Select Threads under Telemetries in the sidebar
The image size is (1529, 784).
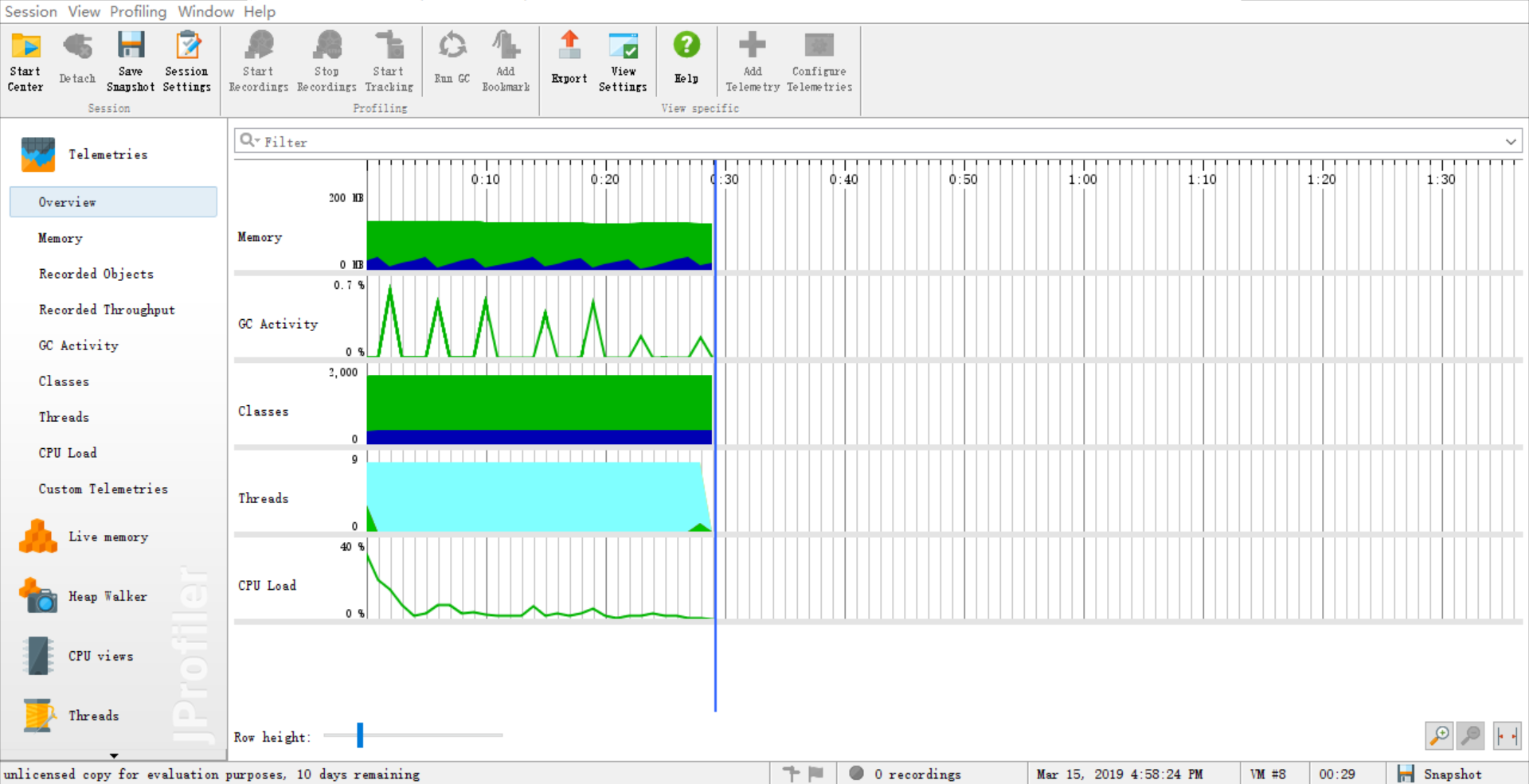pyautogui.click(x=64, y=417)
